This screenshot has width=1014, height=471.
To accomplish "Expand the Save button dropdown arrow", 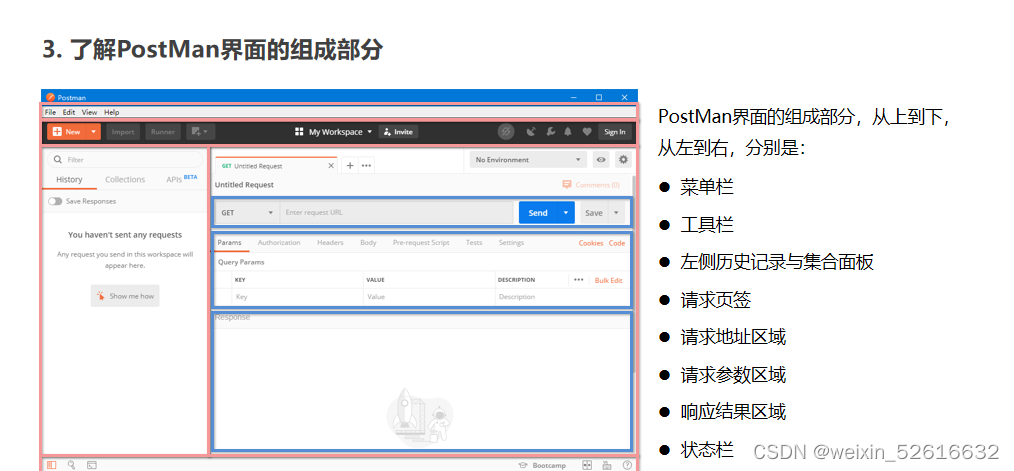I will point(616,212).
